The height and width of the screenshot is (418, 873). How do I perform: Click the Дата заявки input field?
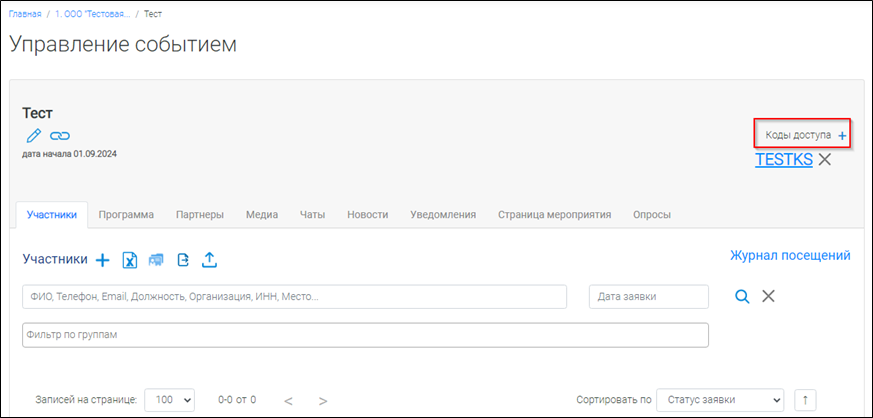(x=649, y=296)
